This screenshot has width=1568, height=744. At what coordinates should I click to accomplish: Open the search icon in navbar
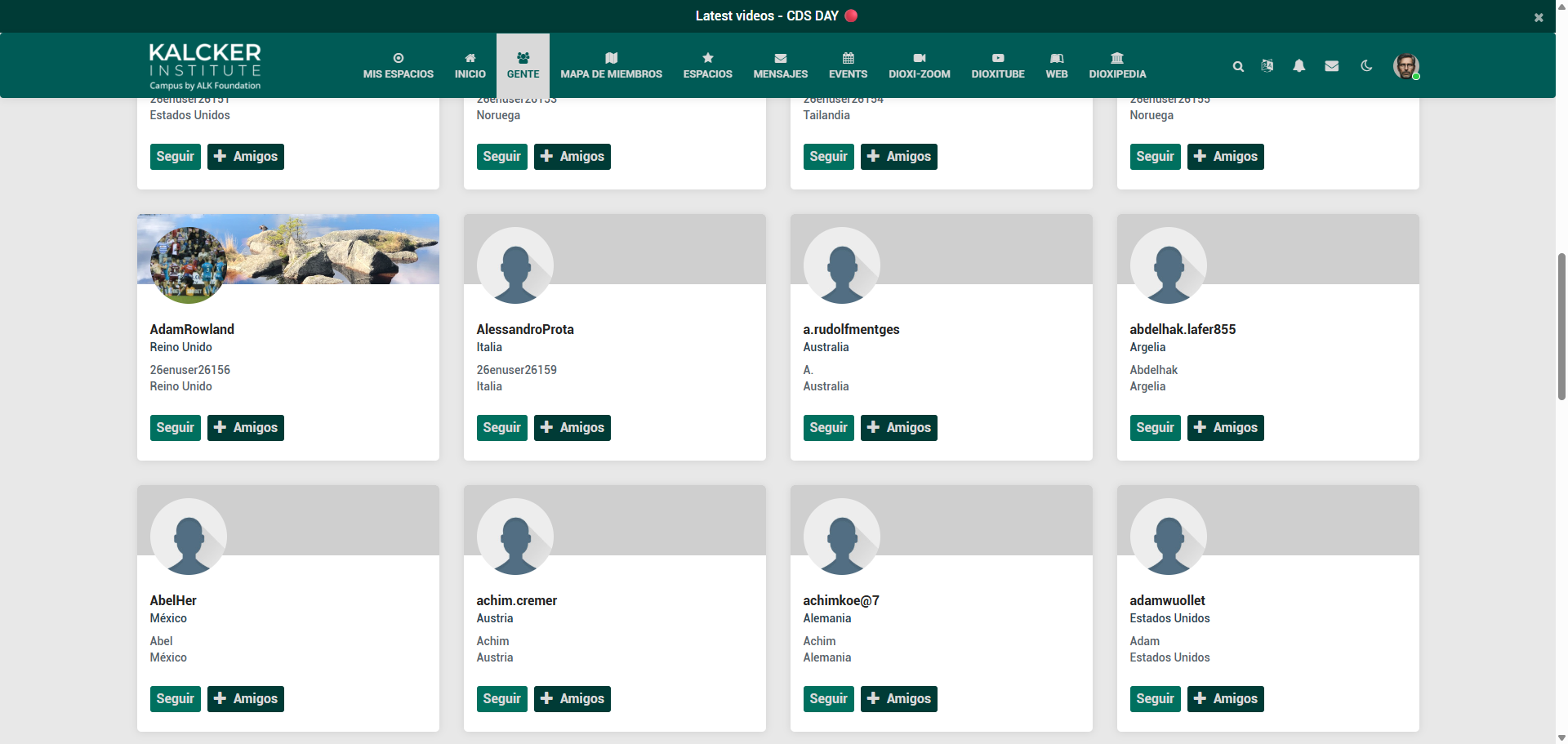(1238, 66)
